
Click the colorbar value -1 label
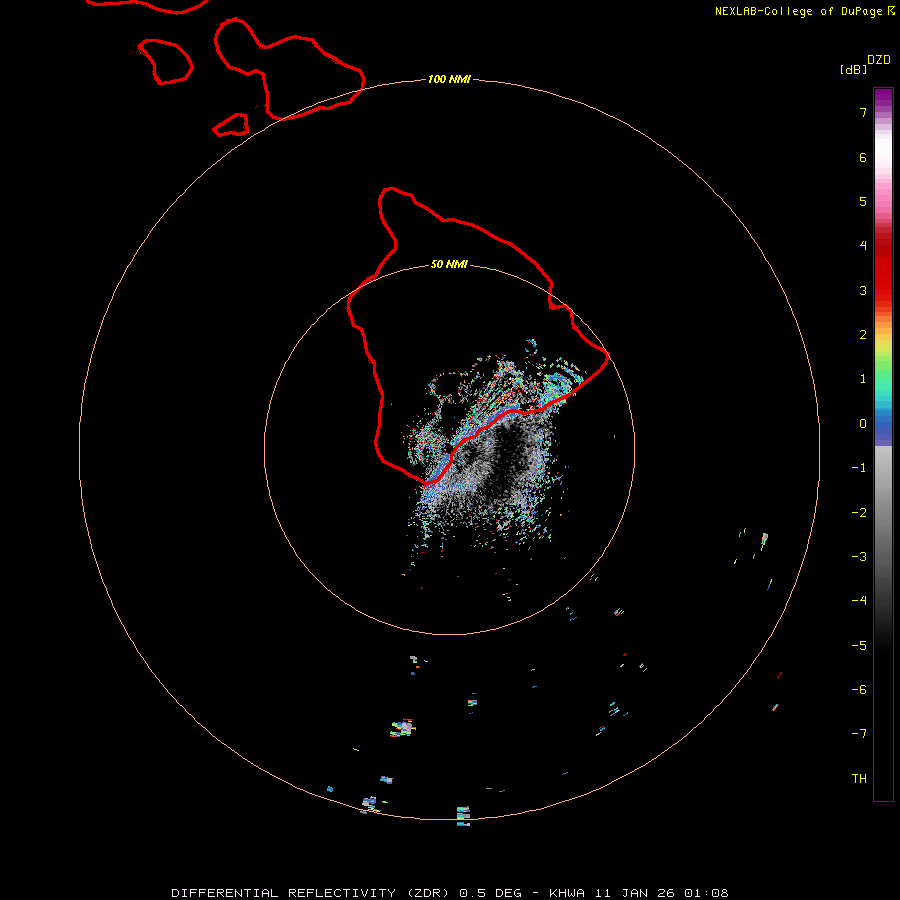point(859,468)
